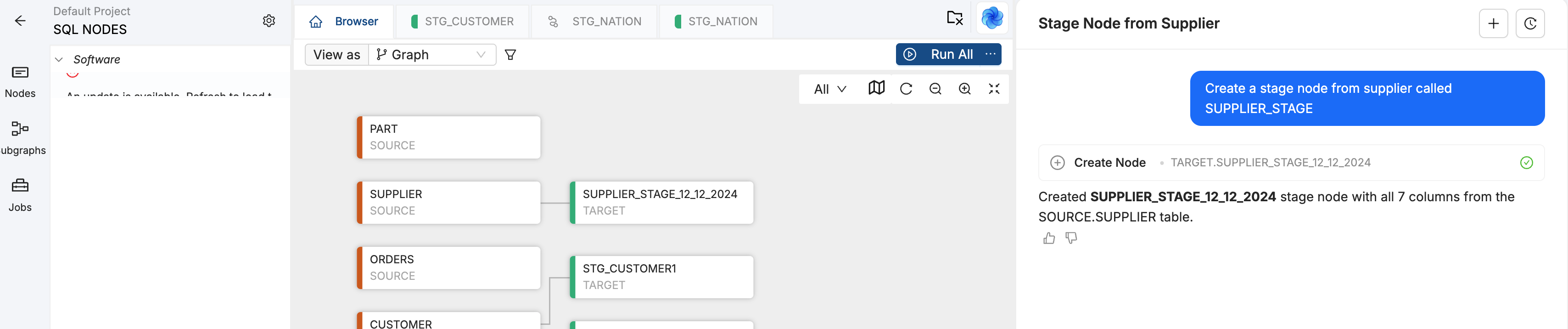Screen dimensions: 1568x329
Task: Select the SUPPLIER_STAGE_12_12_2024 target node
Action: (661, 202)
